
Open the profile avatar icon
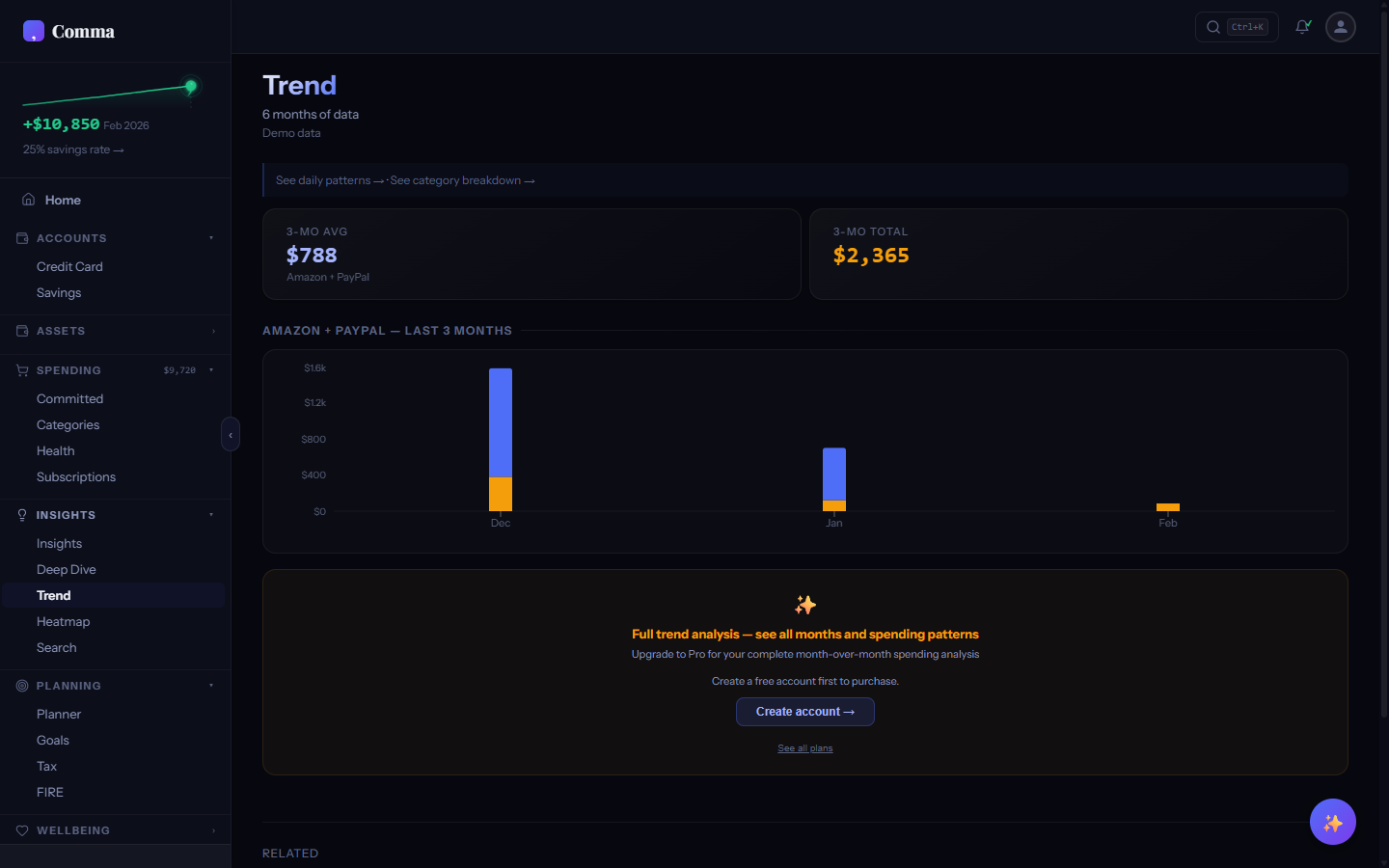(x=1340, y=26)
